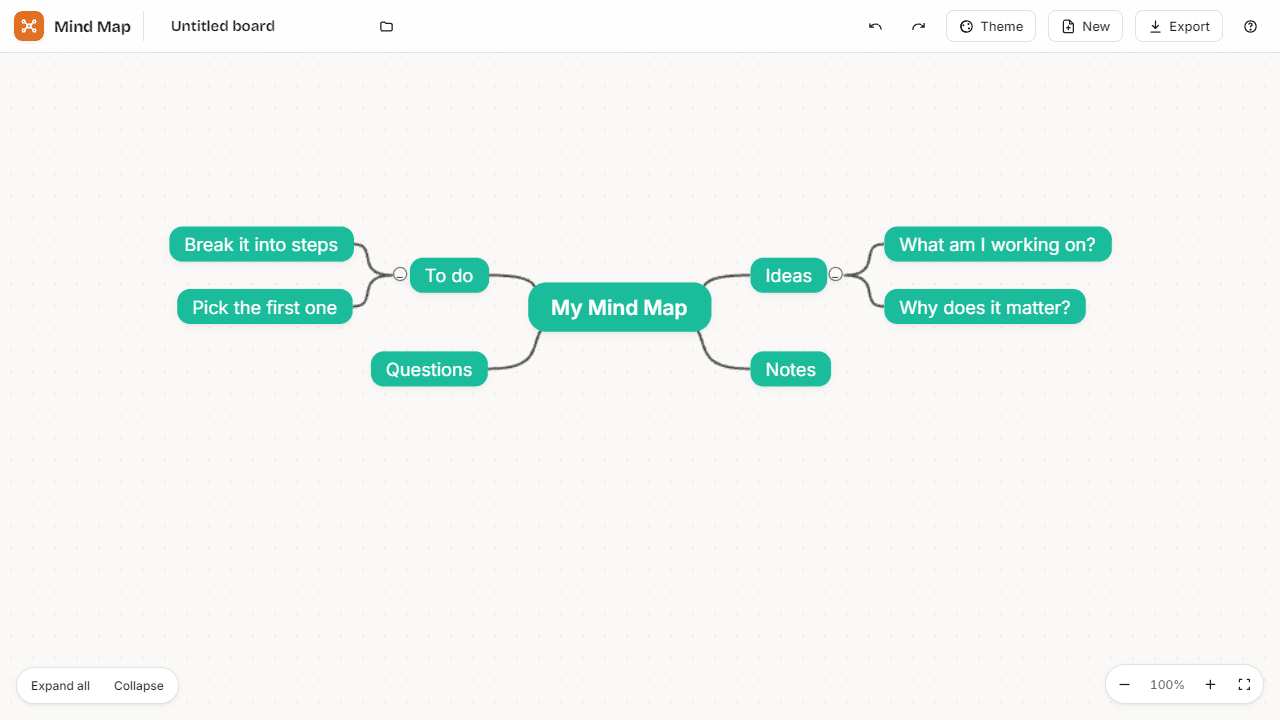Viewport: 1280px width, 720px height.
Task: Select the Notes node
Action: [791, 369]
